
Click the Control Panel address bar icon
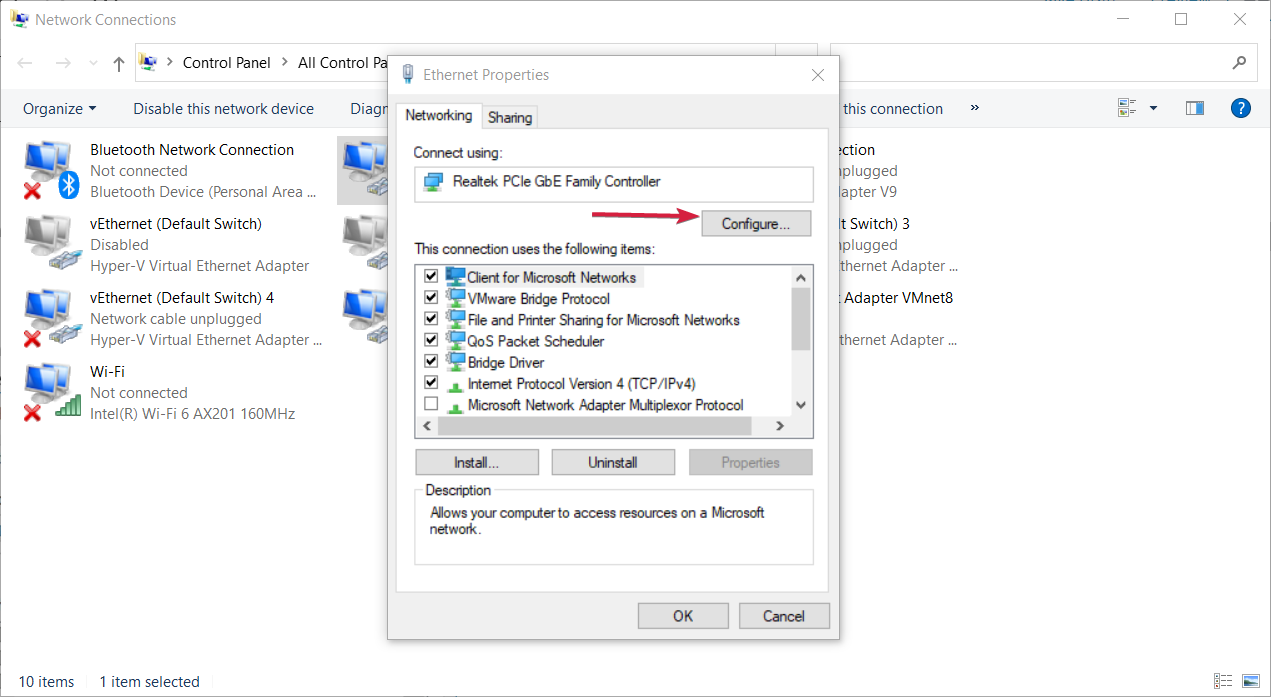148,62
